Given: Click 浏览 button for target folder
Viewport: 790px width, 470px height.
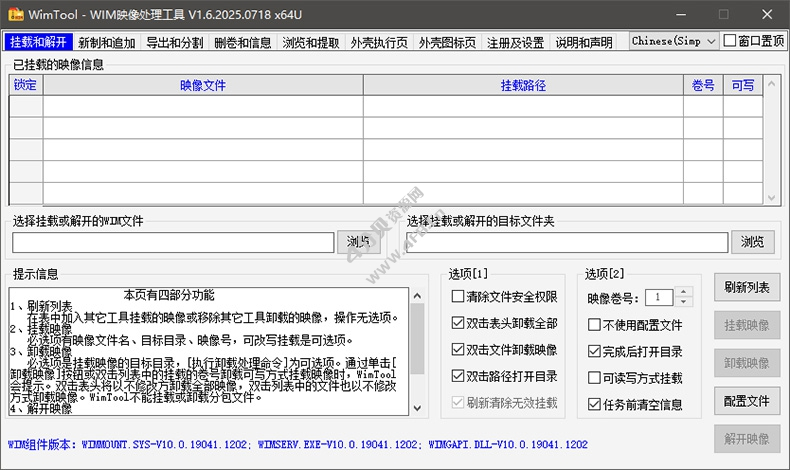Looking at the screenshot, I should [753, 242].
